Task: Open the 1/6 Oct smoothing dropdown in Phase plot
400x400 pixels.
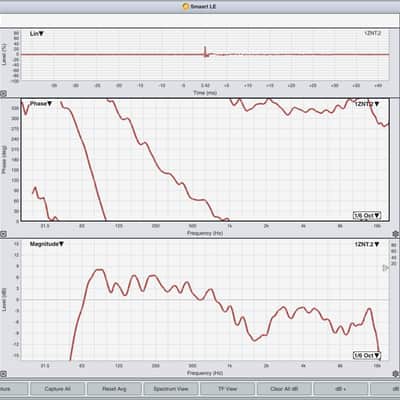Action: [x=367, y=215]
